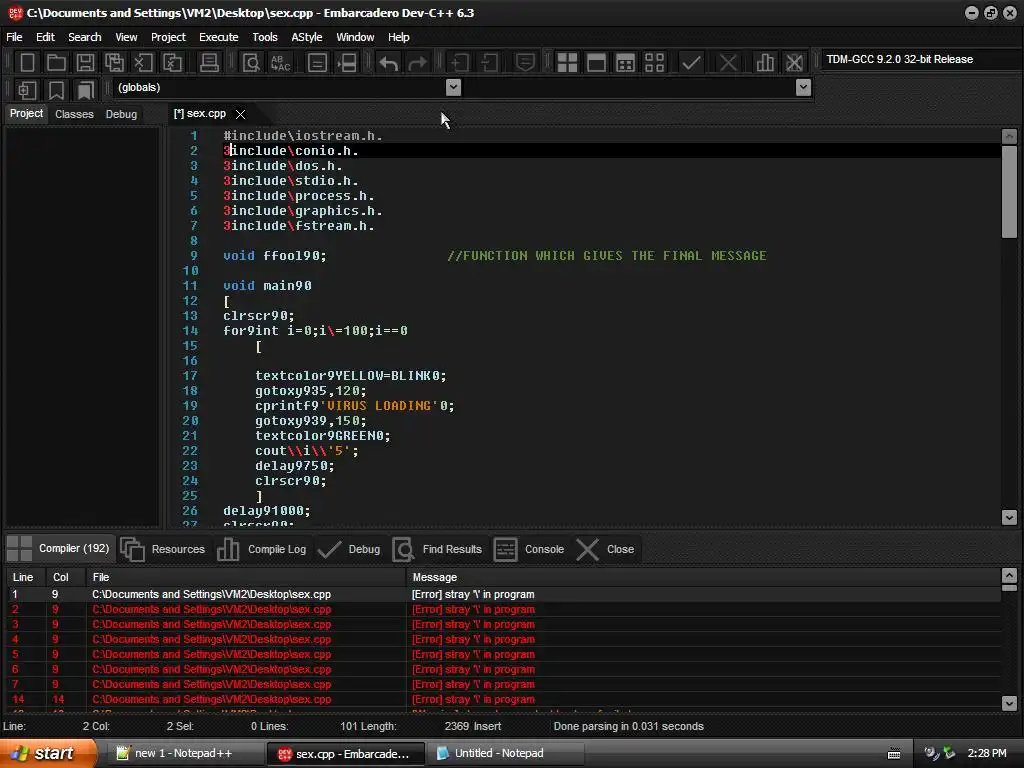Image resolution: width=1024 pixels, height=768 pixels.
Task: Click the Windows Start button
Action: (x=47, y=753)
